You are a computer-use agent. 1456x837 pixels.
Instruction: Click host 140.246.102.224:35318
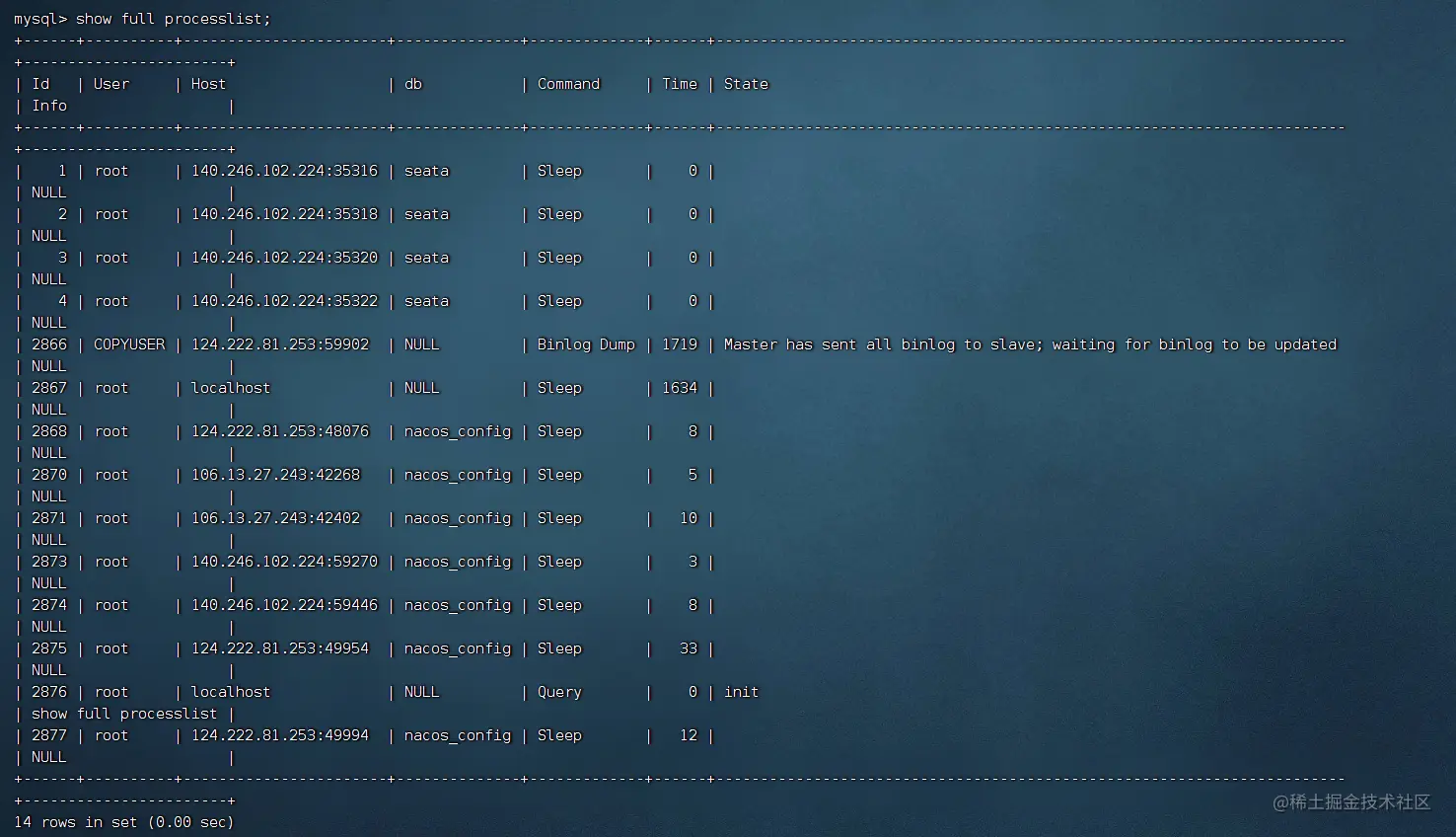284,214
